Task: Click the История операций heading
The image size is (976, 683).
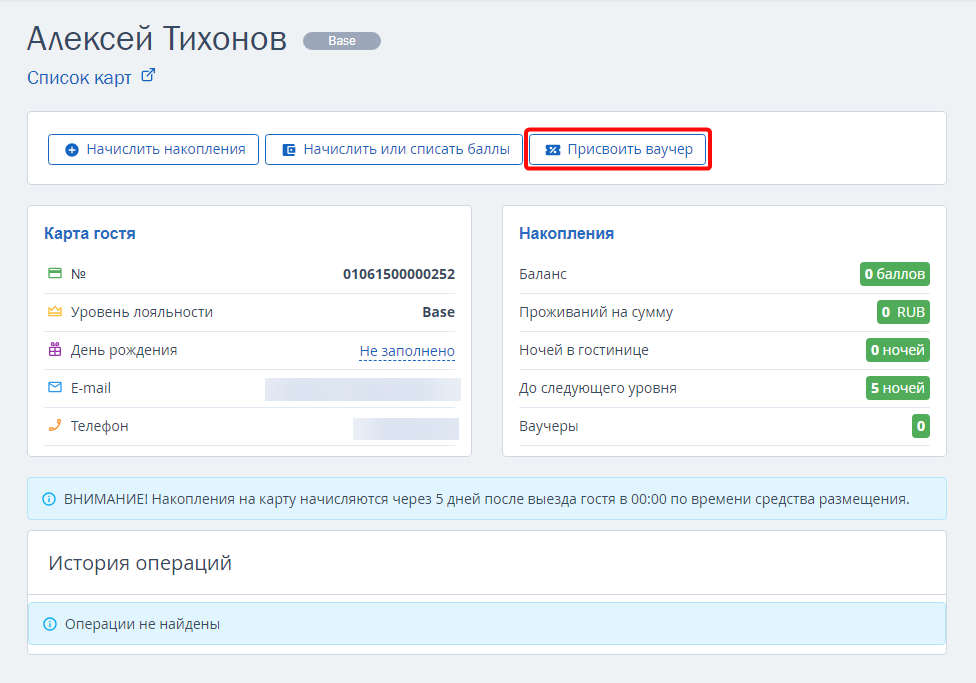Action: click(x=140, y=563)
